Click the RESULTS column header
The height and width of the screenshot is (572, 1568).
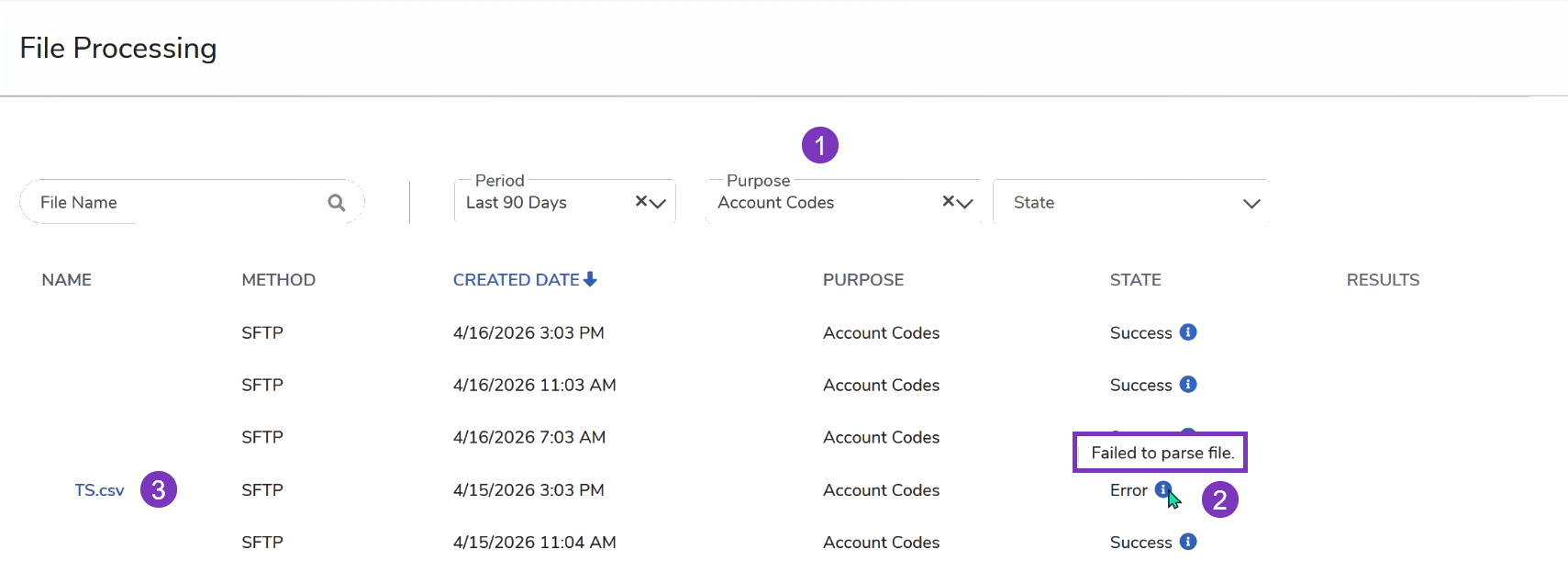click(1382, 280)
